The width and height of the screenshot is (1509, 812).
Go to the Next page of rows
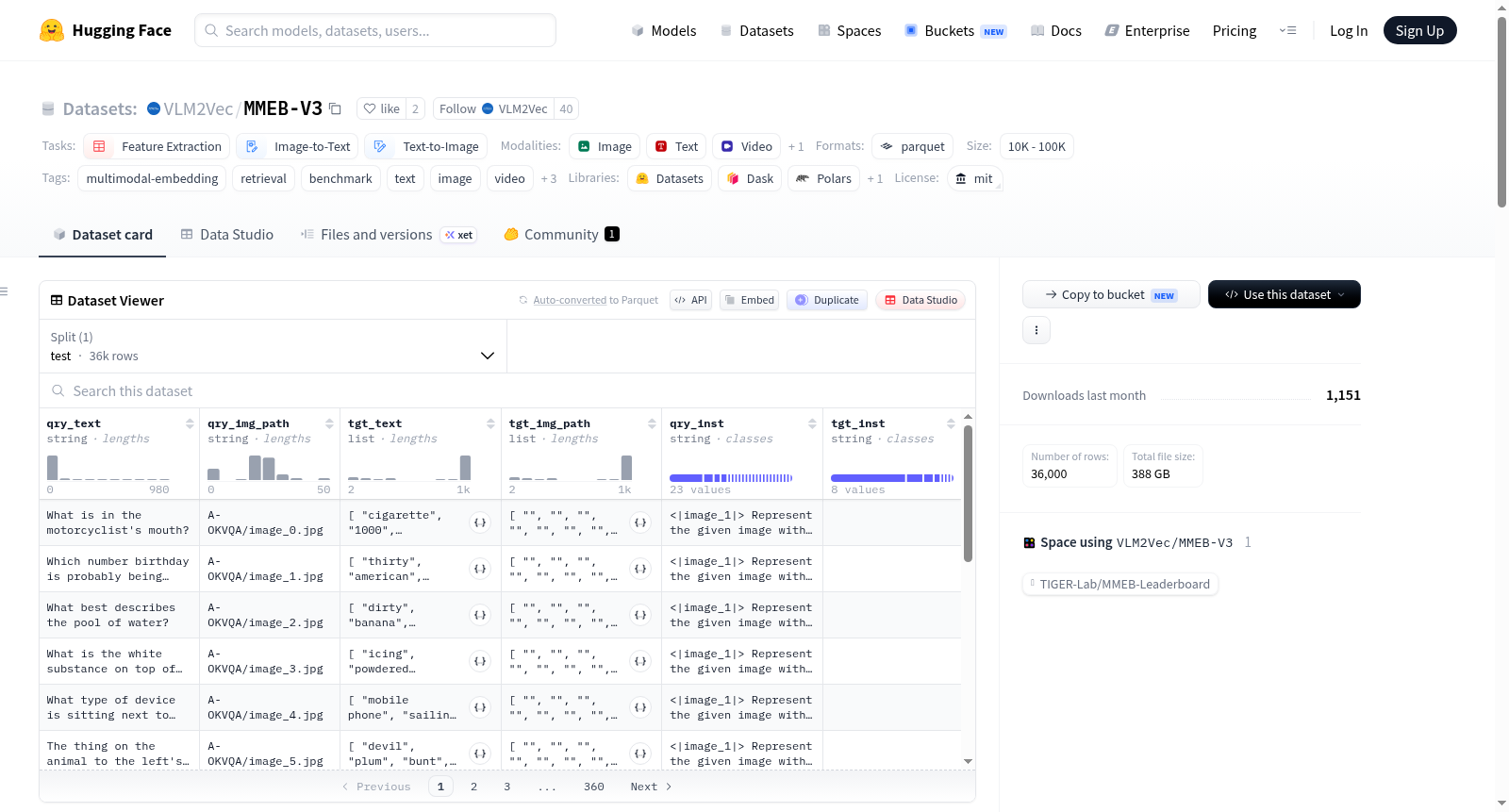coord(651,787)
